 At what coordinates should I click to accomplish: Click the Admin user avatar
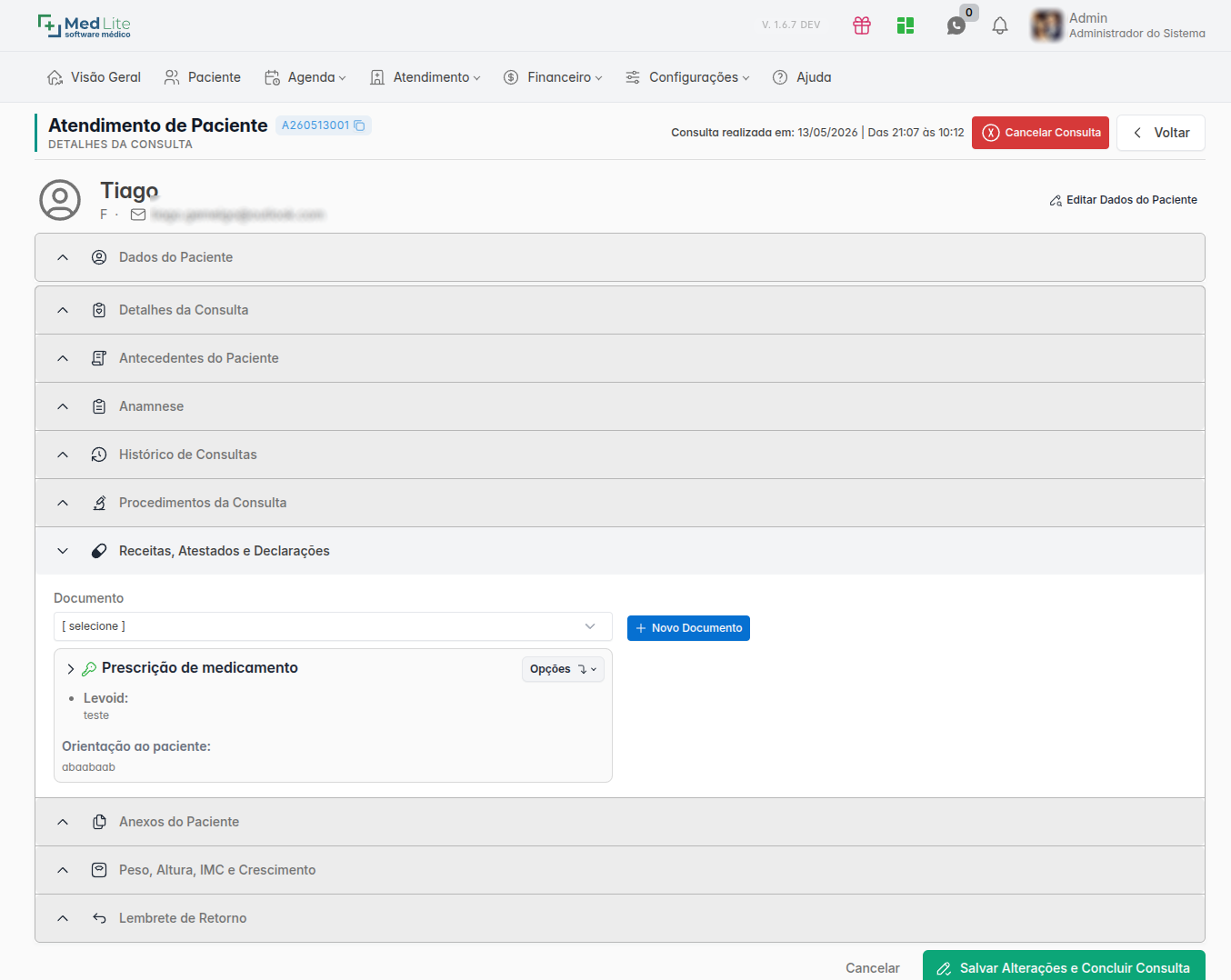(x=1047, y=25)
